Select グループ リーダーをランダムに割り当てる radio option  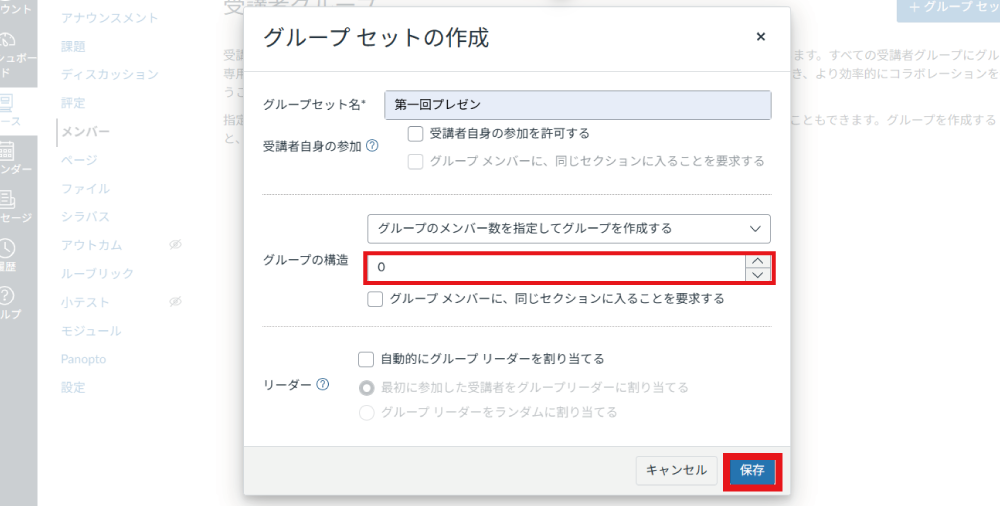pos(367,412)
